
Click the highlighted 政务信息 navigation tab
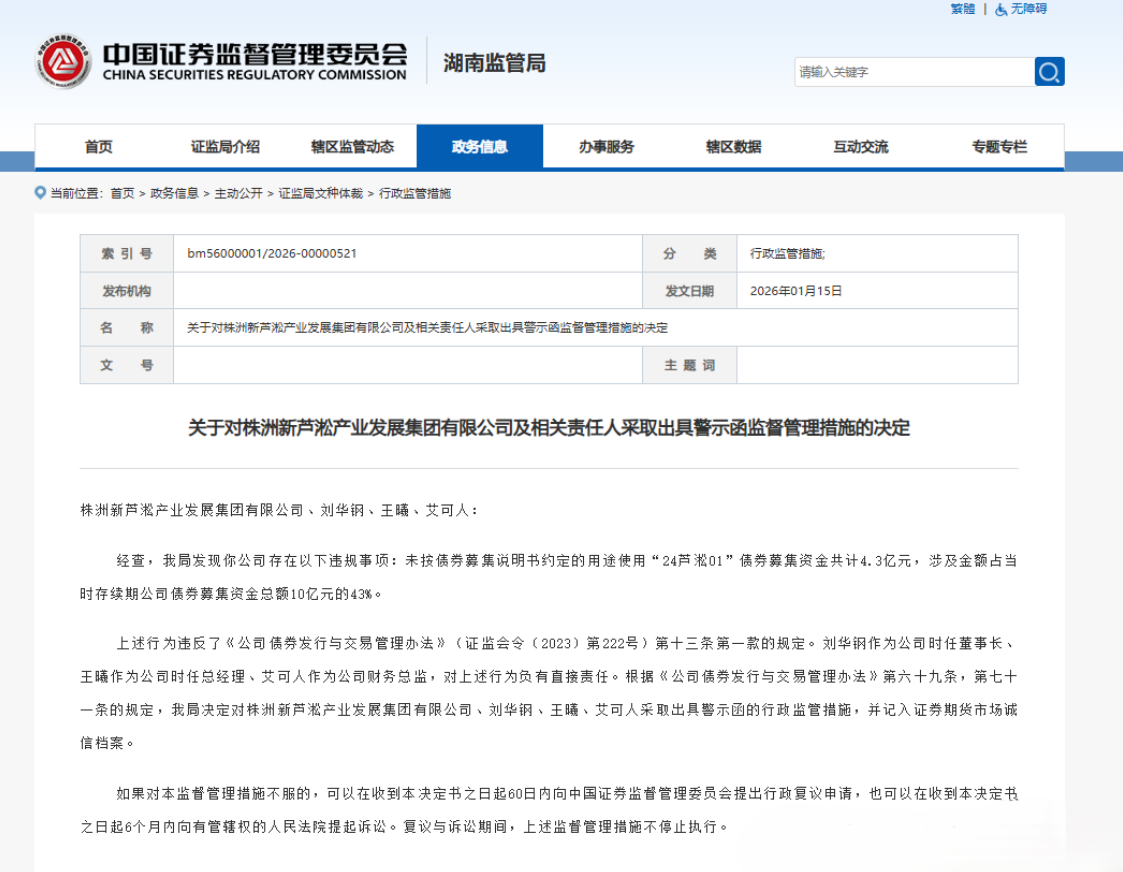[479, 147]
